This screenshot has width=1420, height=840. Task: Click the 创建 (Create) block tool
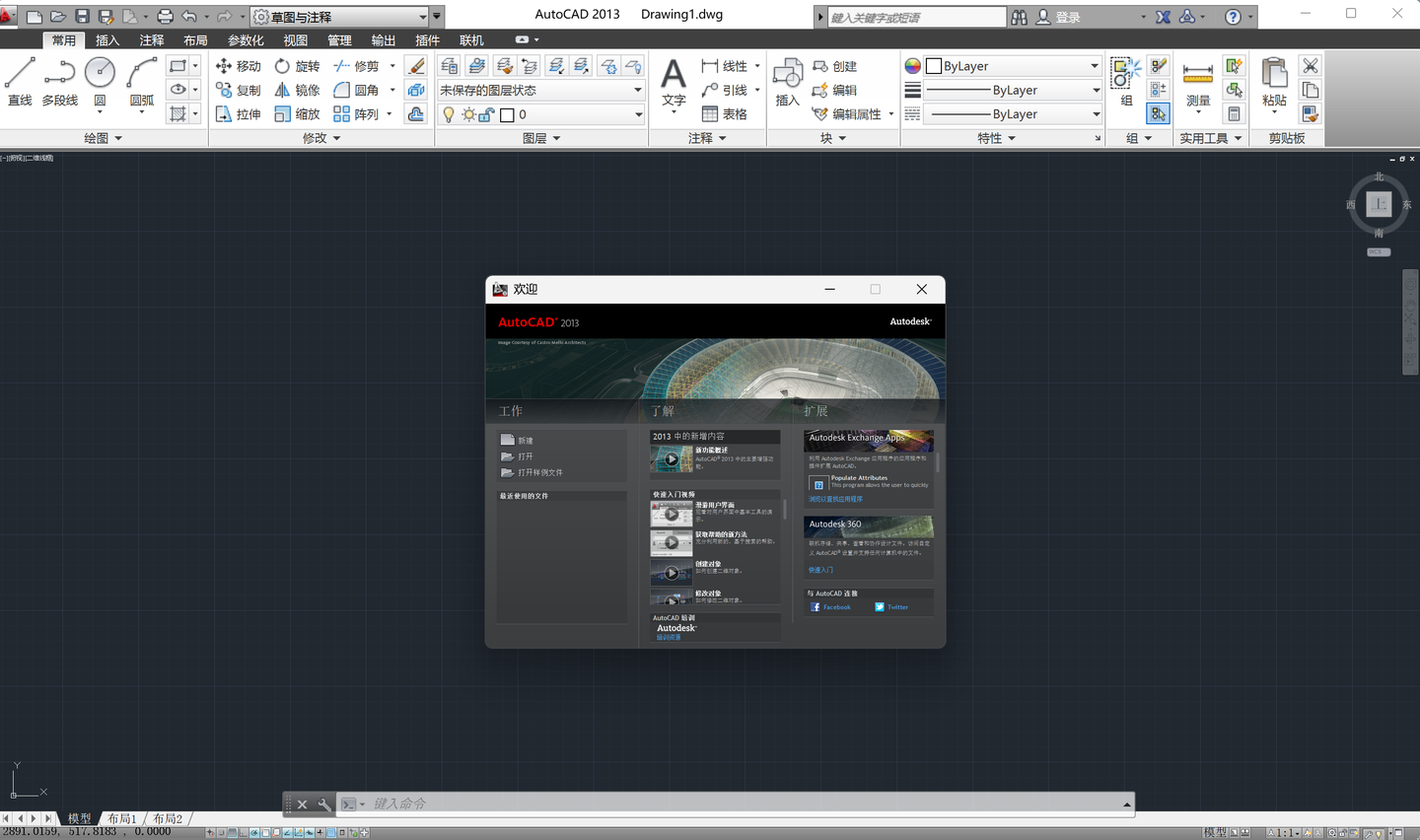835,66
